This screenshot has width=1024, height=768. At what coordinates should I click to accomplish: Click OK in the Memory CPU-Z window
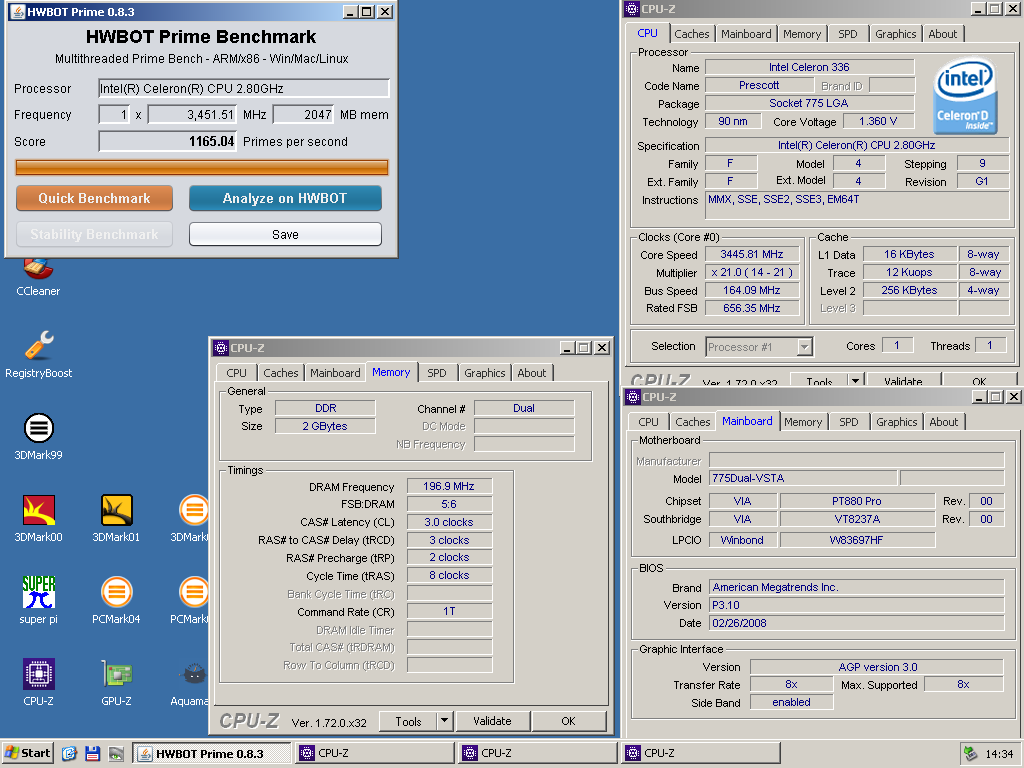(569, 721)
